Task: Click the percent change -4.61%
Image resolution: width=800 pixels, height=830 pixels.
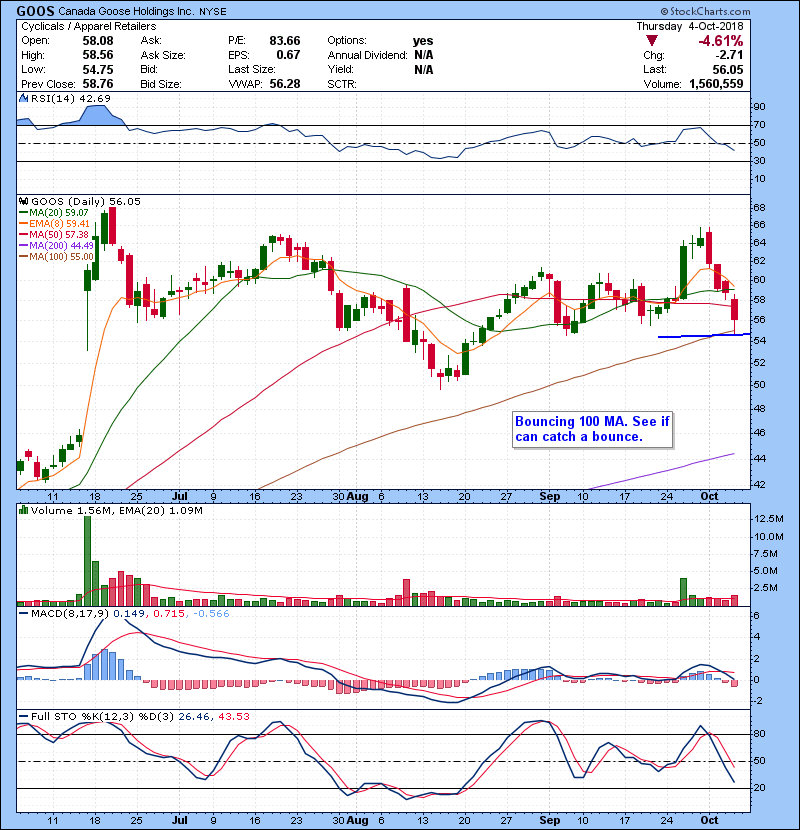Action: coord(721,41)
